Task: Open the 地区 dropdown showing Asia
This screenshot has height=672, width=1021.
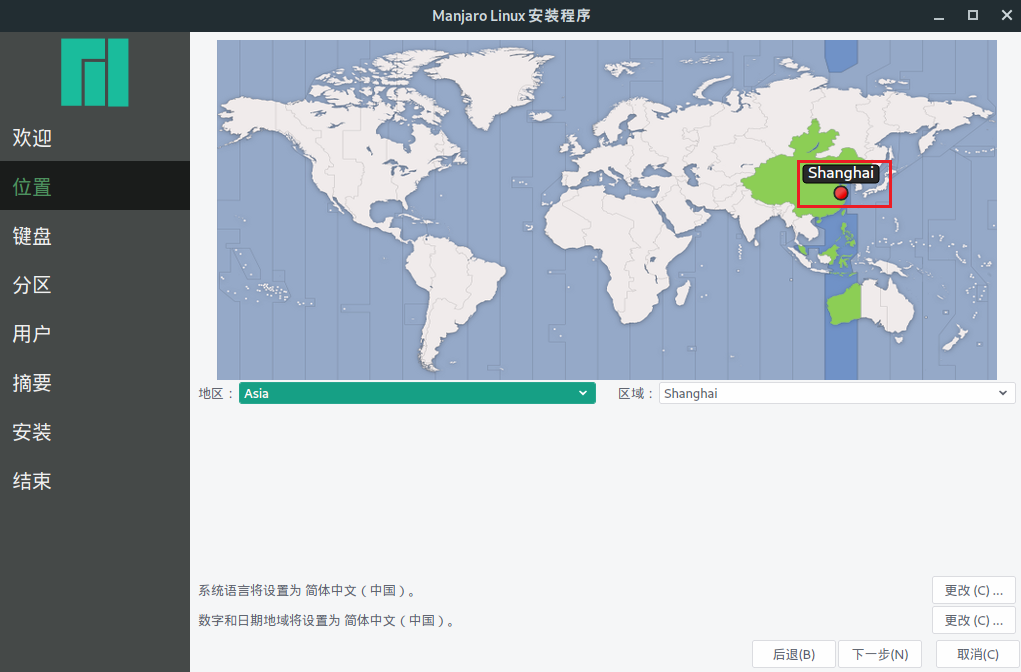Action: [417, 393]
